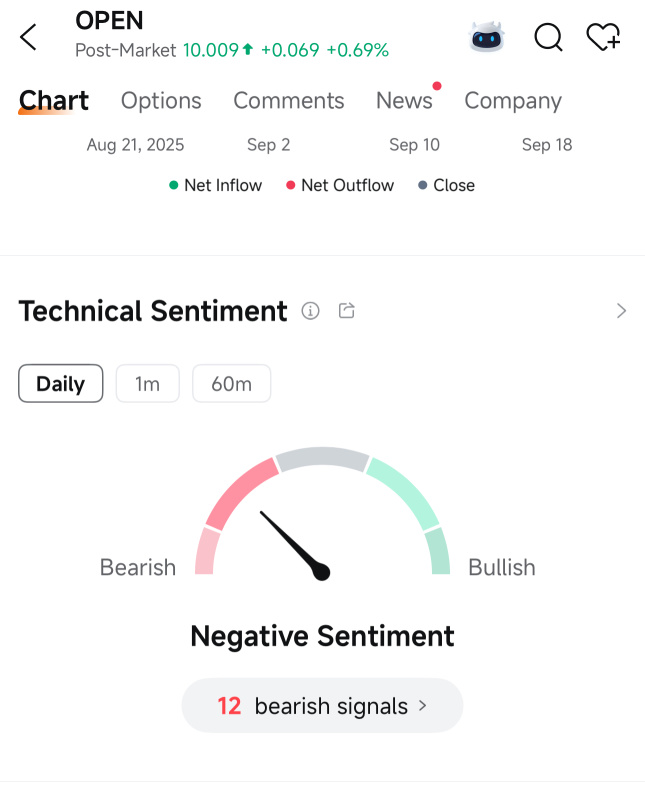Switch to the Comments tab
The image size is (645, 791).
point(288,101)
